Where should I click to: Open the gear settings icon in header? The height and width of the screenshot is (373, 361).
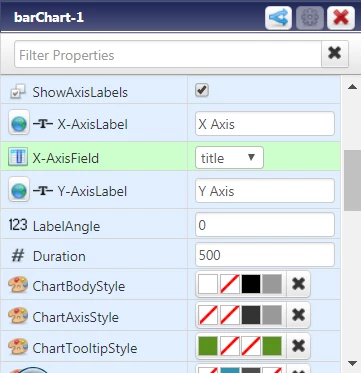(310, 17)
